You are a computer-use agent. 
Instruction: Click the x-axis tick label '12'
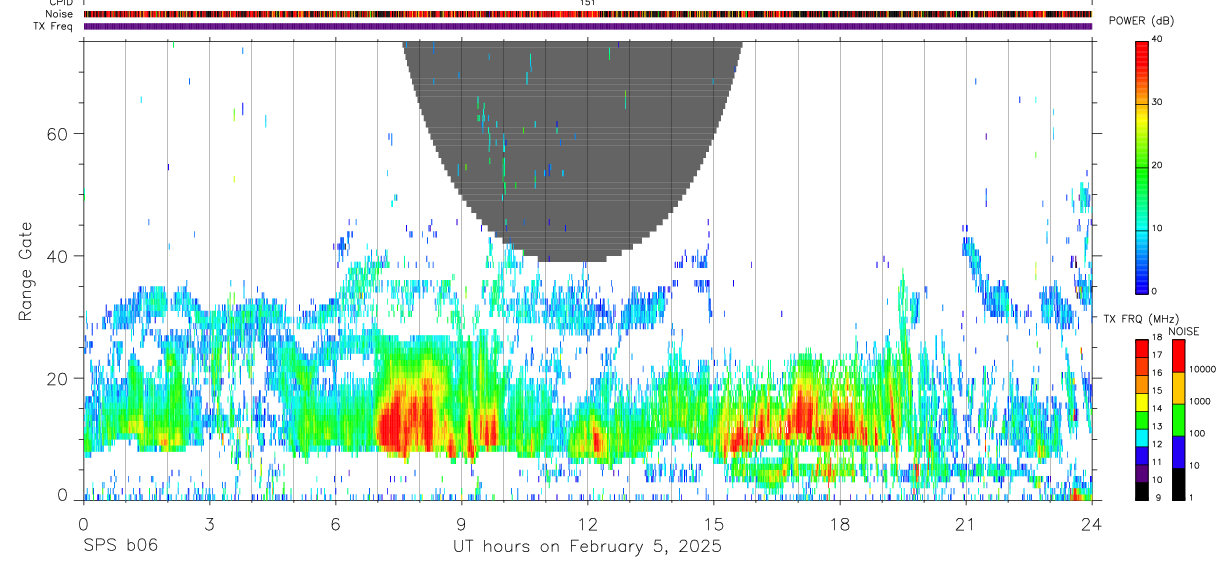click(588, 524)
